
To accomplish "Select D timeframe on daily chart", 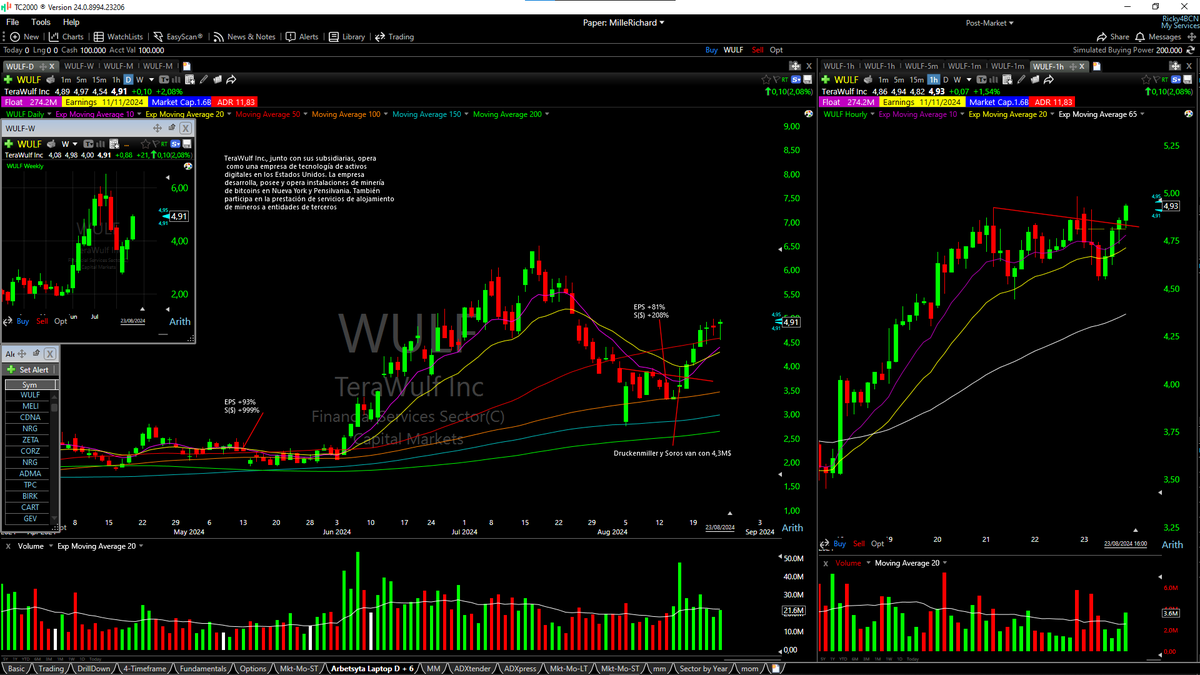I will (x=127, y=79).
